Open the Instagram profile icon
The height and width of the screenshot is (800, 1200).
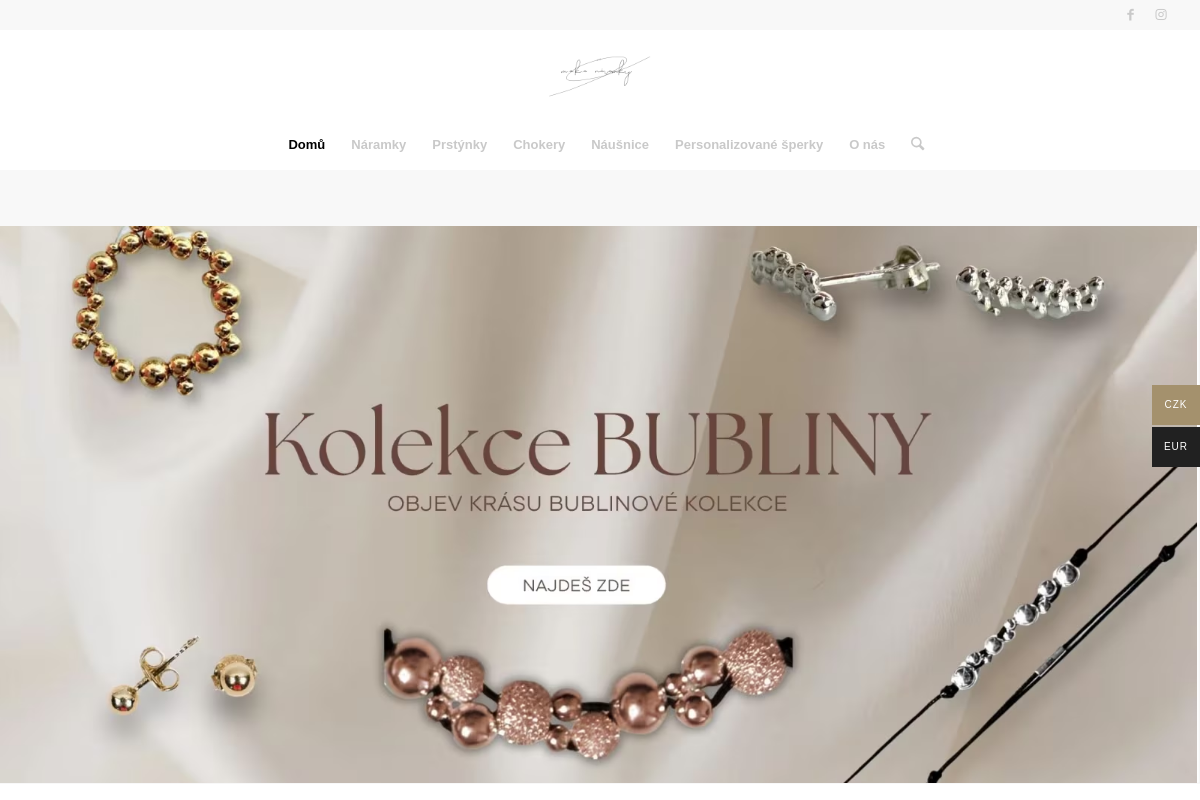click(1161, 15)
